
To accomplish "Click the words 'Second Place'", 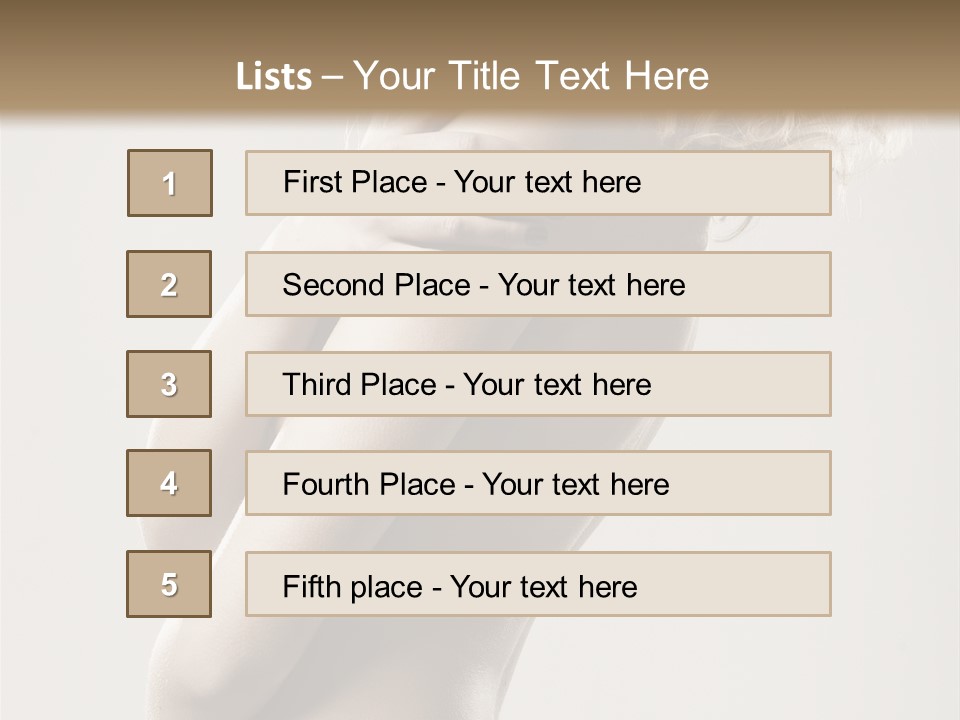I will pyautogui.click(x=377, y=285).
